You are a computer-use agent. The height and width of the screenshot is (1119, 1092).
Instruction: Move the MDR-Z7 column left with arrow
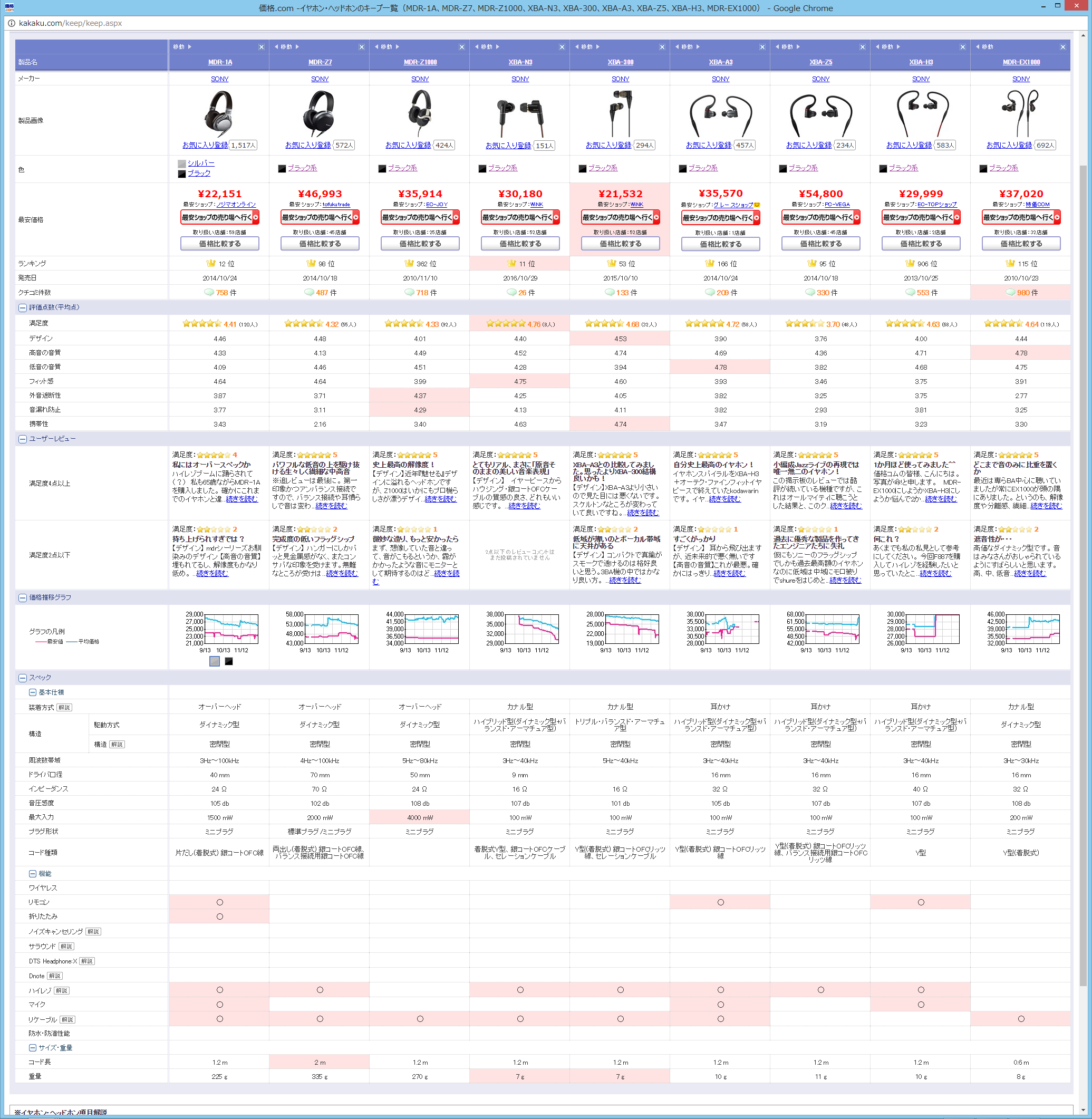pos(276,47)
